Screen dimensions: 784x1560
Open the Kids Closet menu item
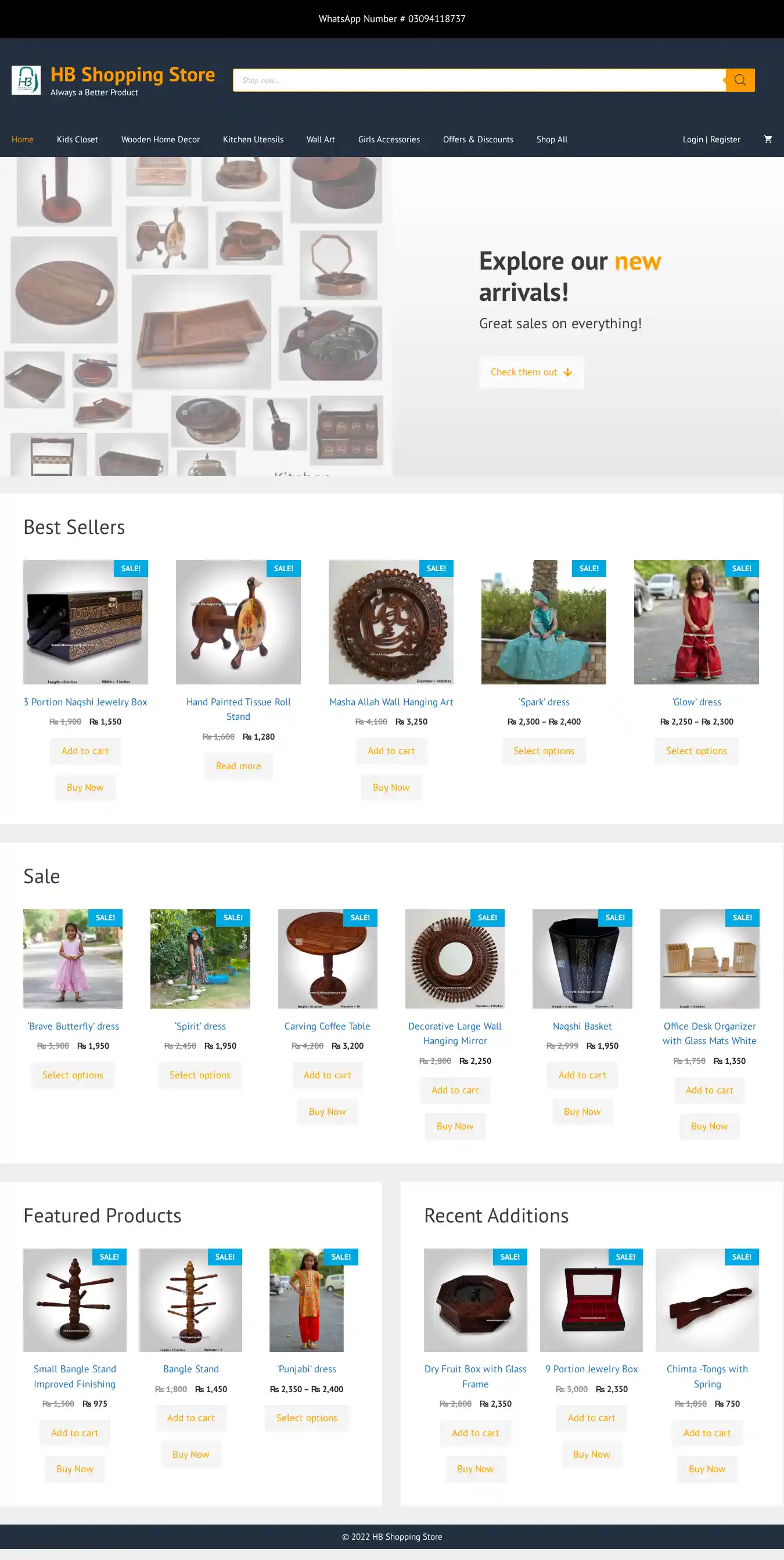77,139
